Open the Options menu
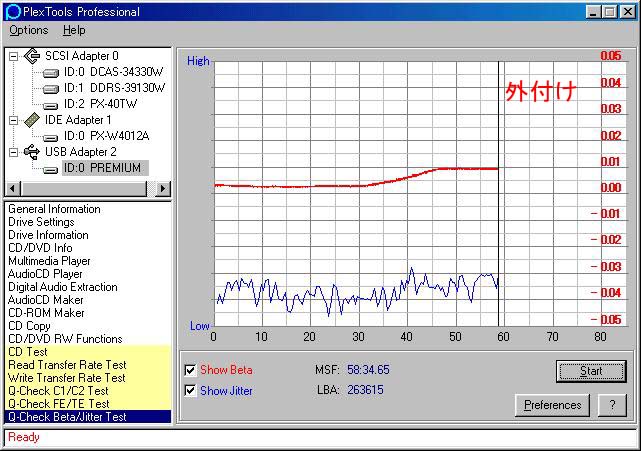This screenshot has height=451, width=641. (29, 30)
